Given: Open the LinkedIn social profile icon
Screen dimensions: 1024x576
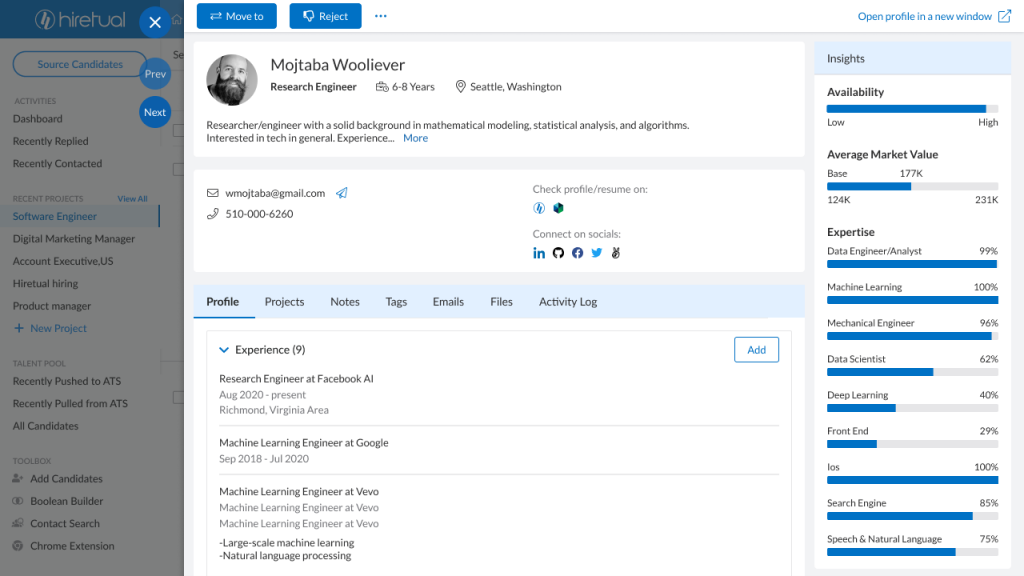Looking at the screenshot, I should (539, 253).
